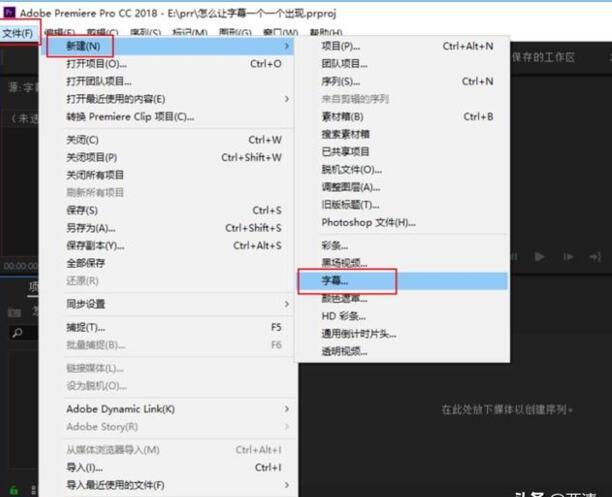
Task: Click the search magnifier icon in project panel
Action: 17,333
